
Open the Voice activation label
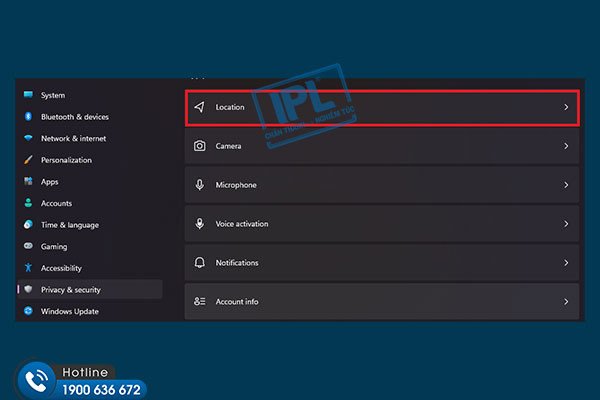click(241, 224)
